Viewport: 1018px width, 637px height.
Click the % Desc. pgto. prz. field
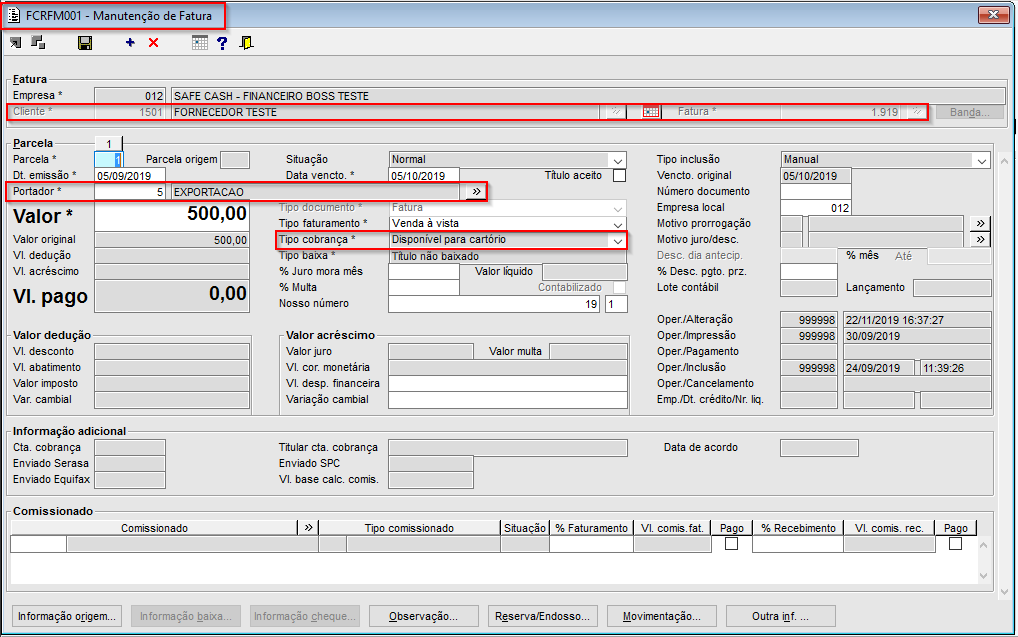(809, 271)
